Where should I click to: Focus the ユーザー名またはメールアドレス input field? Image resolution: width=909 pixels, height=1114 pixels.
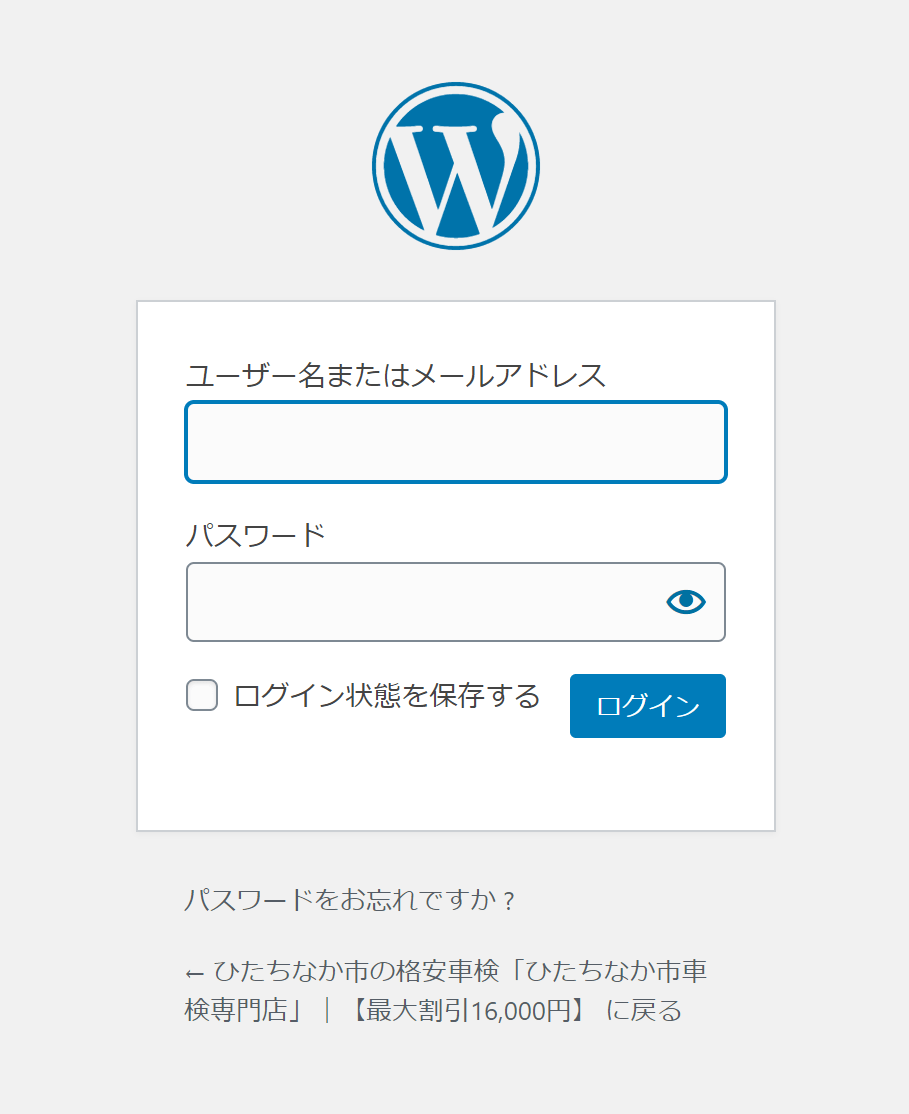[x=456, y=442]
